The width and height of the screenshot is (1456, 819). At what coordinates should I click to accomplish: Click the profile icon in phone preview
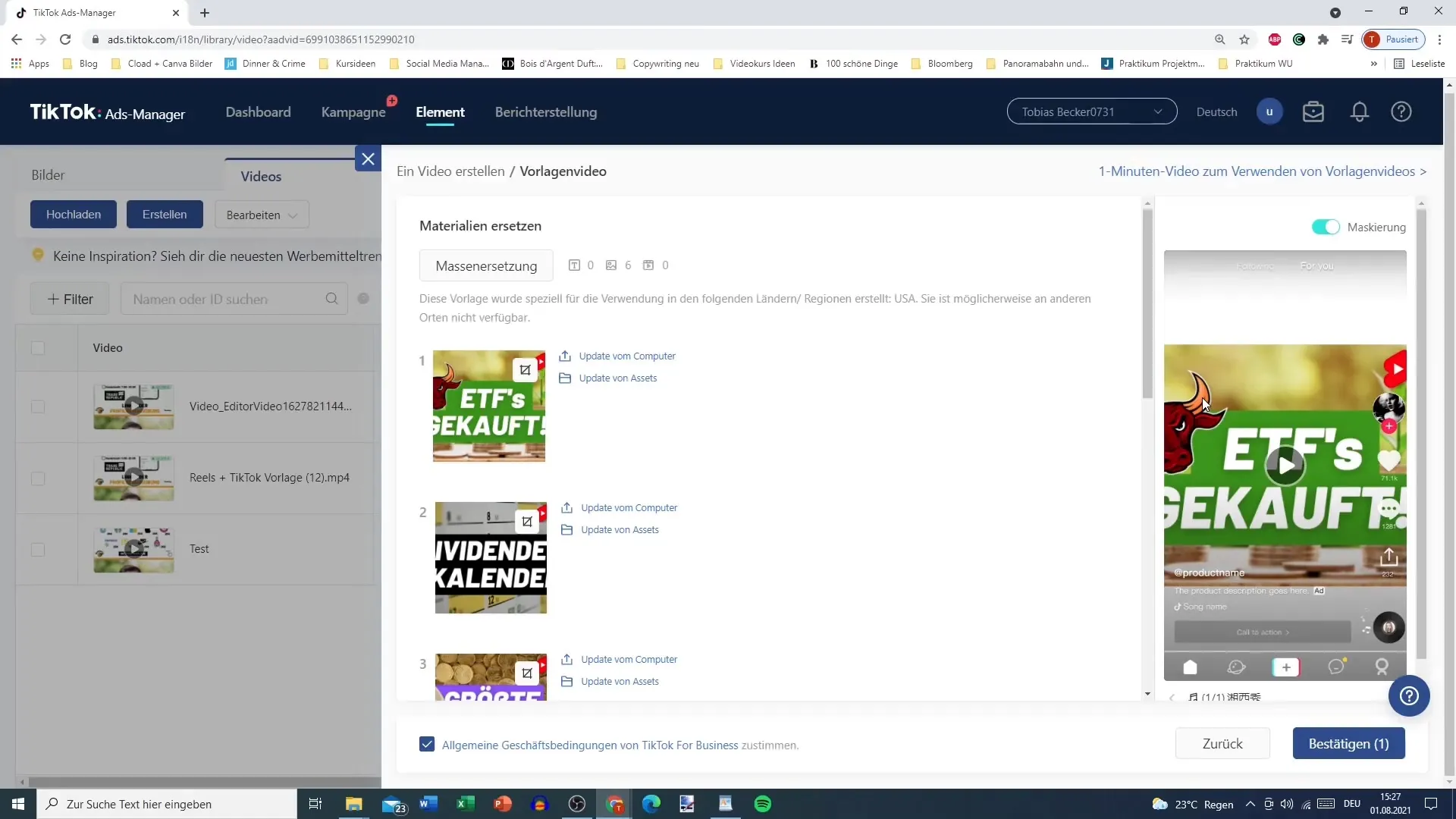click(x=1382, y=667)
